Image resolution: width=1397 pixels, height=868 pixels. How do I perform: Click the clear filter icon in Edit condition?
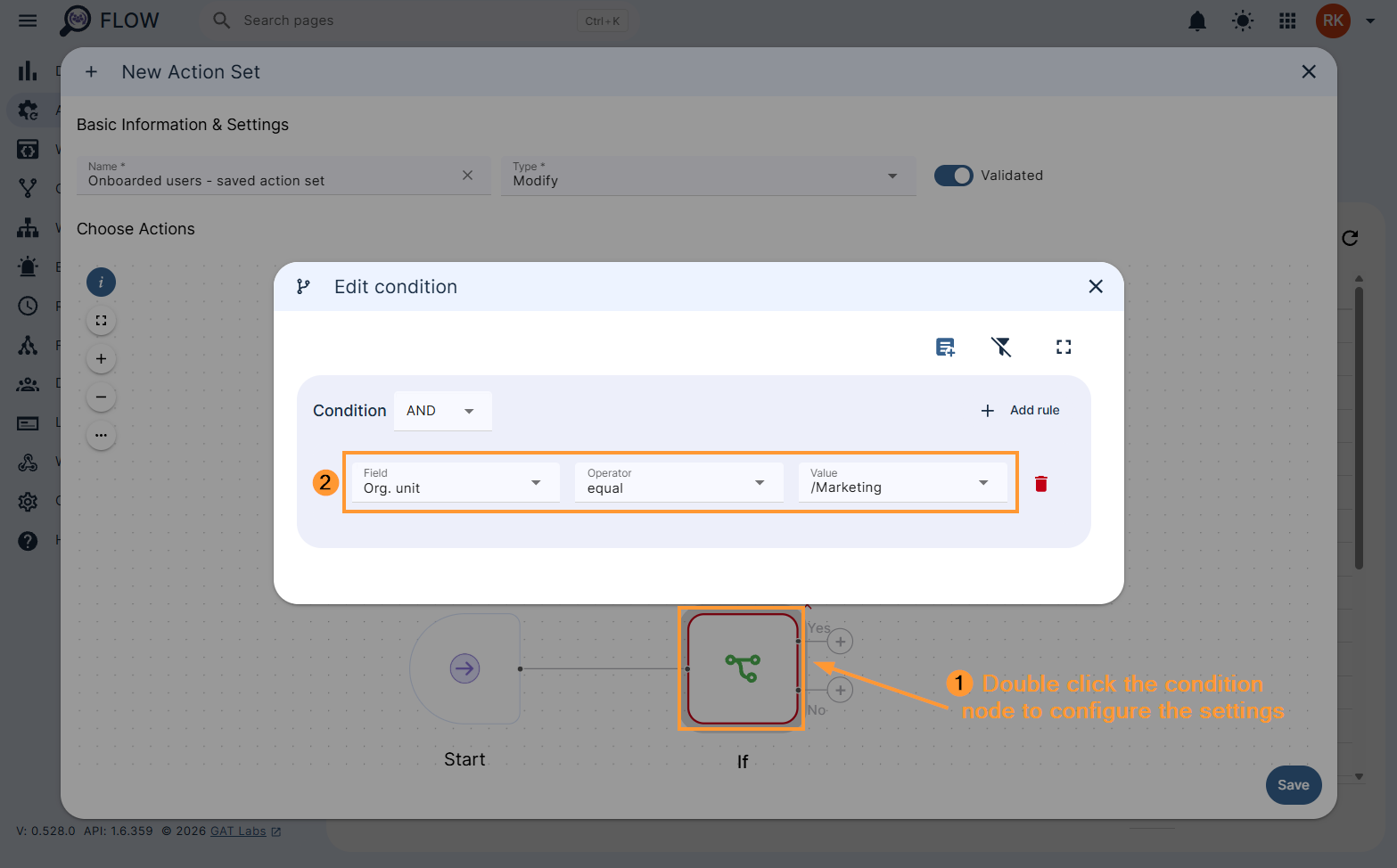coord(1001,347)
